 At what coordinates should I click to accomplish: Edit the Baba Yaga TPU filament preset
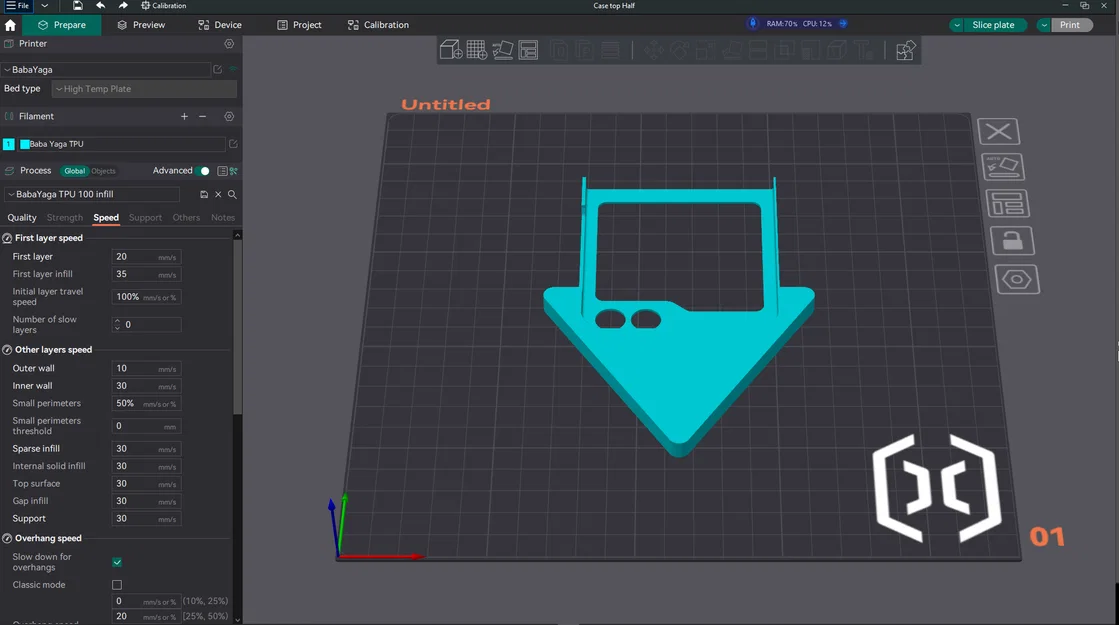tap(233, 144)
